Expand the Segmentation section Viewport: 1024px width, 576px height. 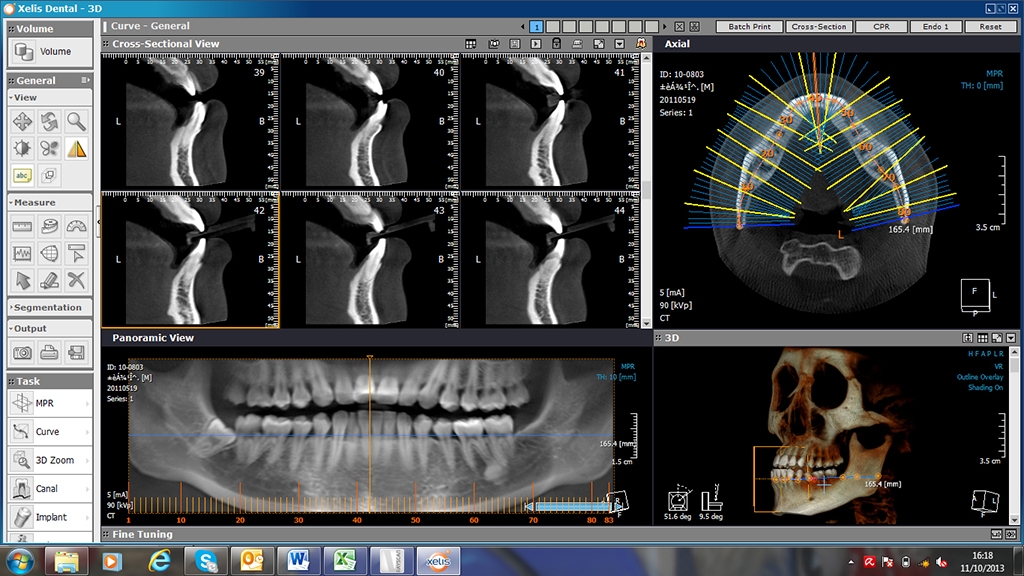click(48, 308)
